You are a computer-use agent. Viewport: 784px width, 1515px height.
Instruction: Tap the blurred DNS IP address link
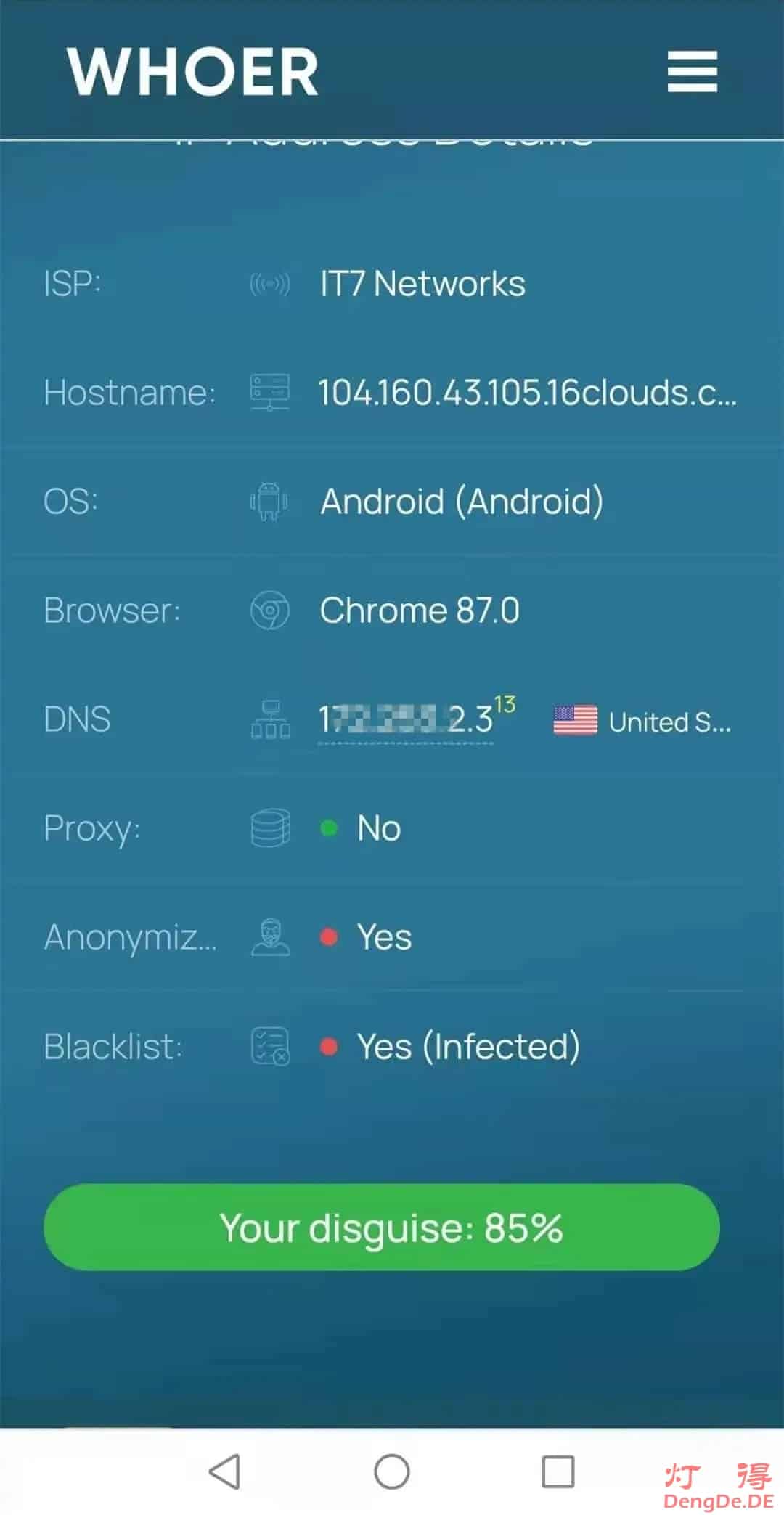(406, 721)
